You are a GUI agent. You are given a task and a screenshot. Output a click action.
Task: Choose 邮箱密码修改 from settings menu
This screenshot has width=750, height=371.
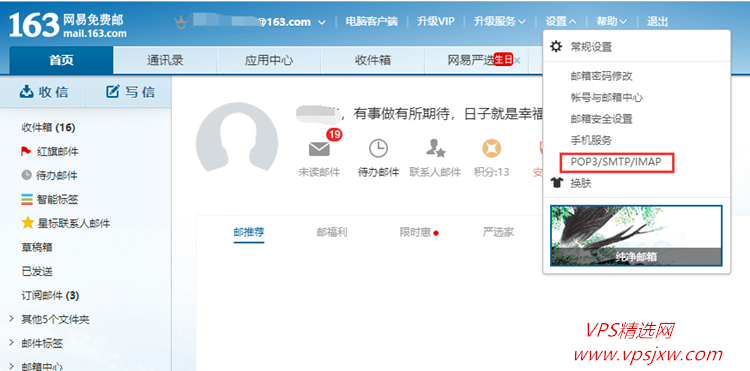(x=602, y=76)
